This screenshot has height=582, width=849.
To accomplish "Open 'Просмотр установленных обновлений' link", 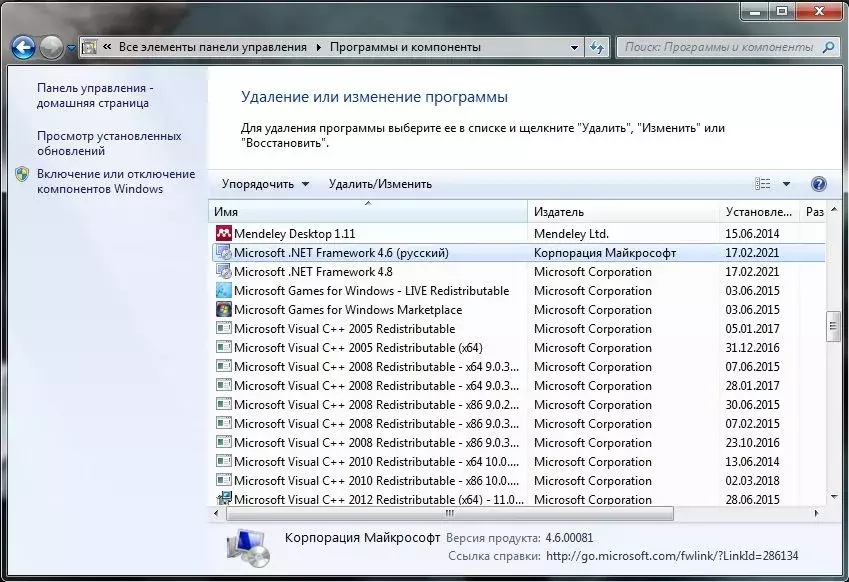I will (109, 143).
